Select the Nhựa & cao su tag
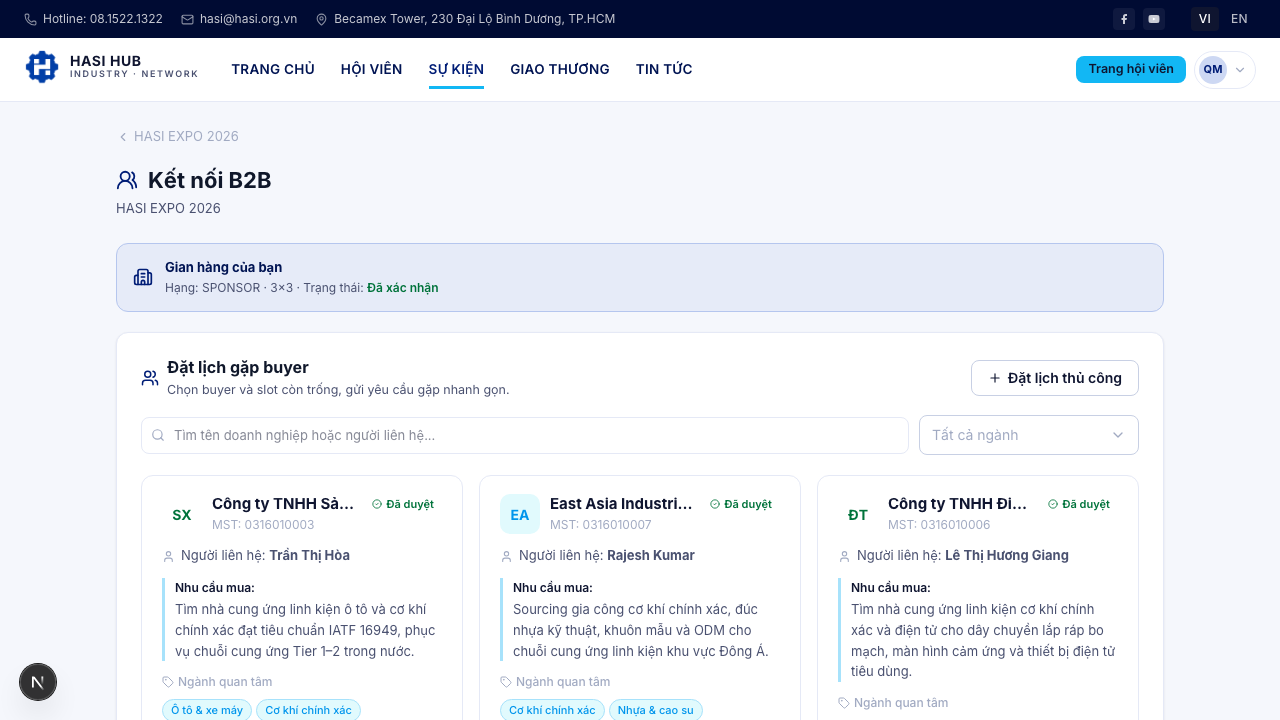 tap(656, 710)
